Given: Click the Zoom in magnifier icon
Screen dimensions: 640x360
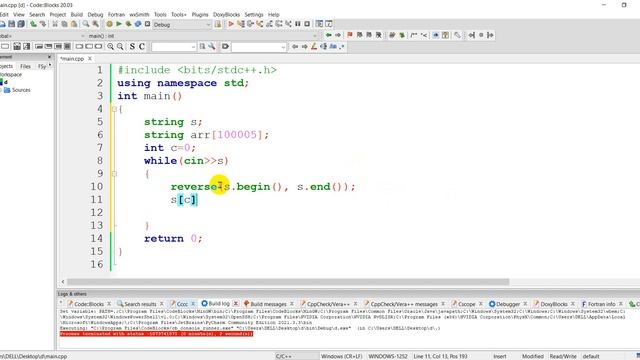Looking at the screenshot, I should pos(111,47).
